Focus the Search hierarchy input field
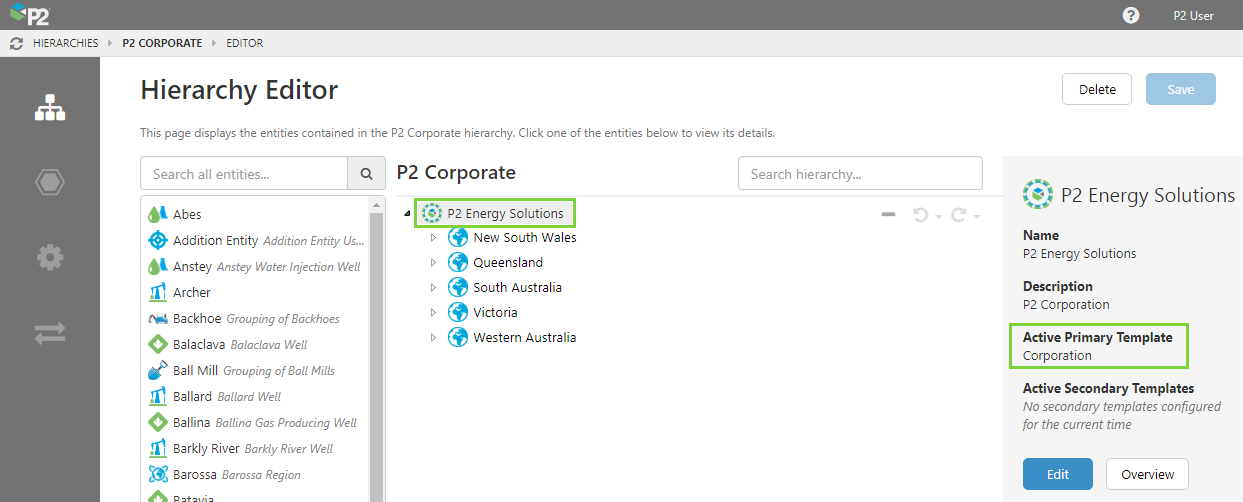Viewport: 1243px width, 502px height. pos(860,174)
